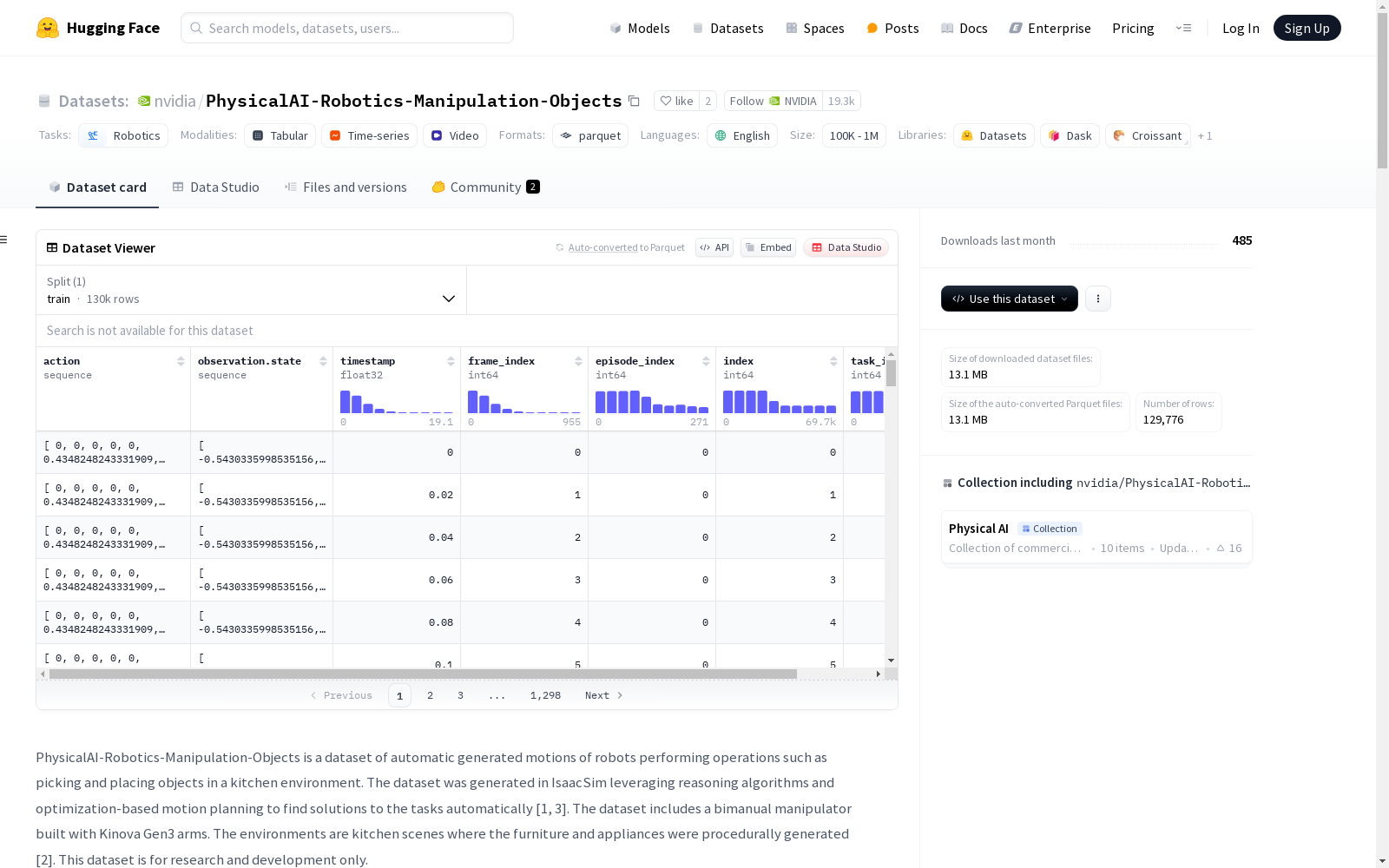
Task: Click the dataset viewer horizontal scrollbar
Action: pos(423,674)
